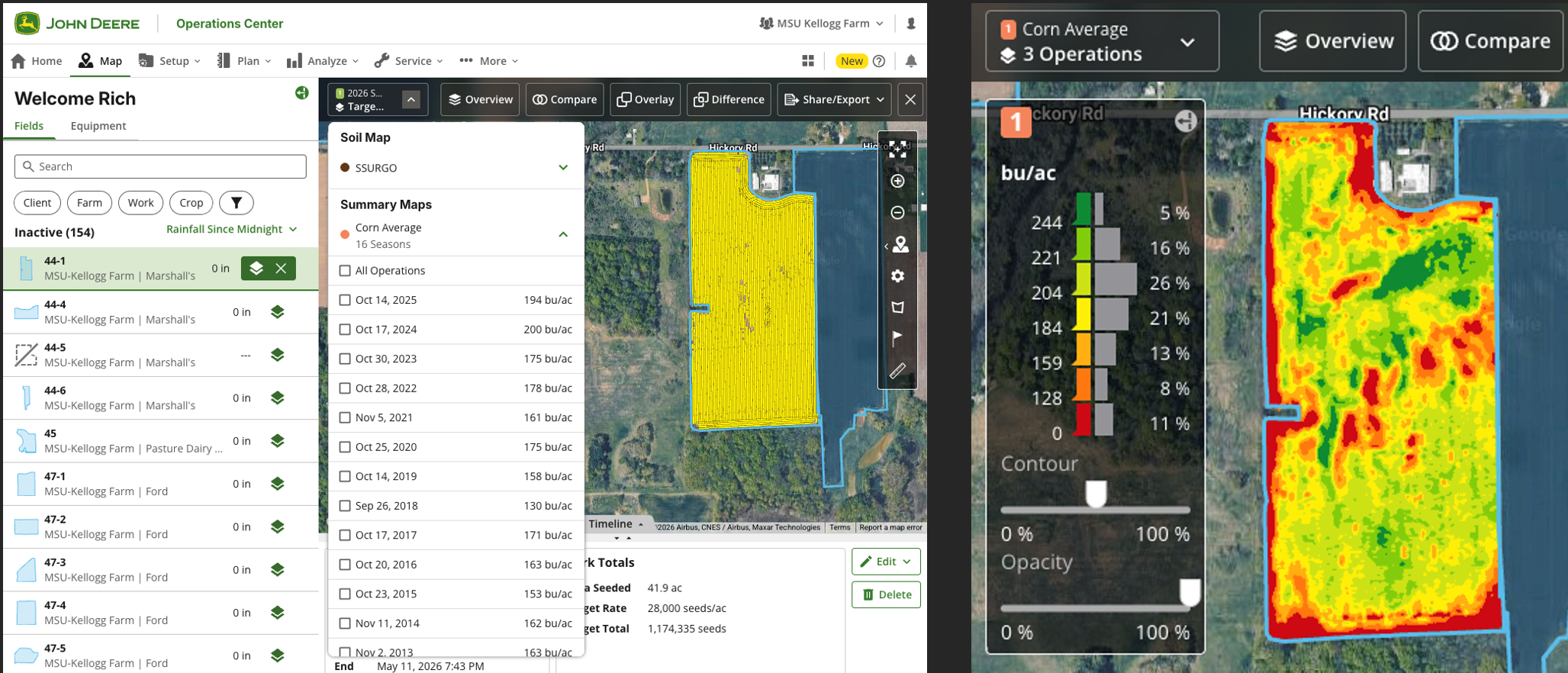Collapse the legend in the enlarged yield map

coord(1185,121)
